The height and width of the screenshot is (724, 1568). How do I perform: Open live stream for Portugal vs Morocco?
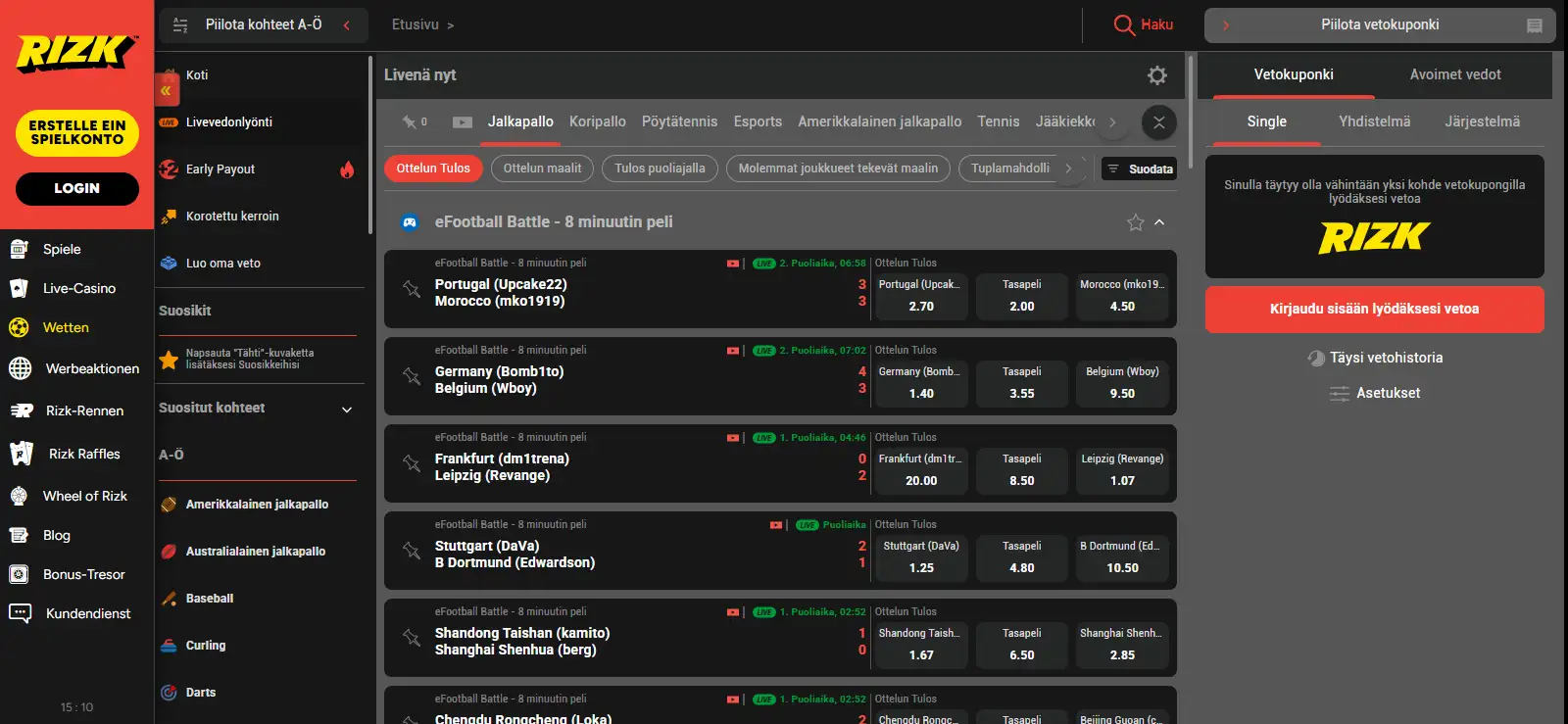tap(733, 264)
